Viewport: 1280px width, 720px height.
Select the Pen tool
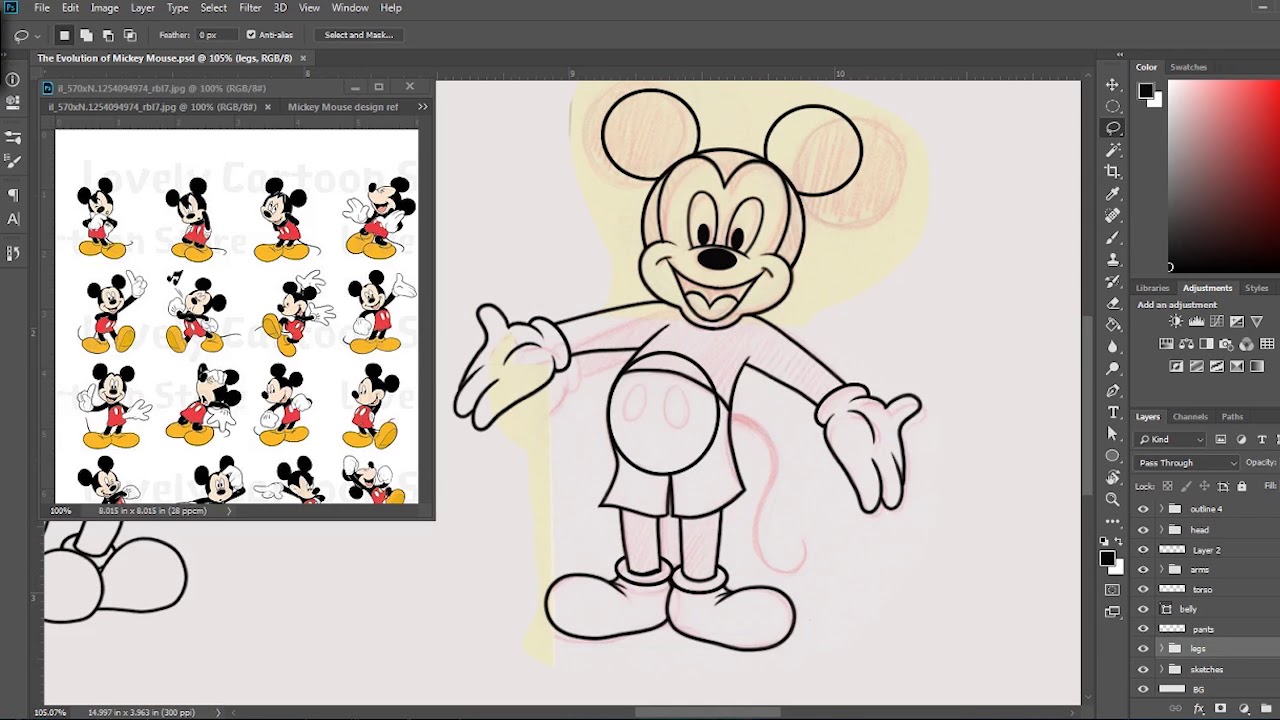pos(1113,391)
